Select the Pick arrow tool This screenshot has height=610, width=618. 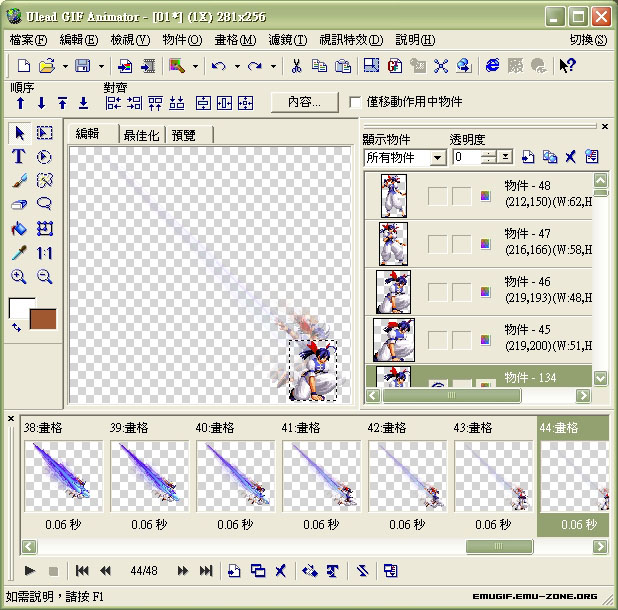coord(19,133)
